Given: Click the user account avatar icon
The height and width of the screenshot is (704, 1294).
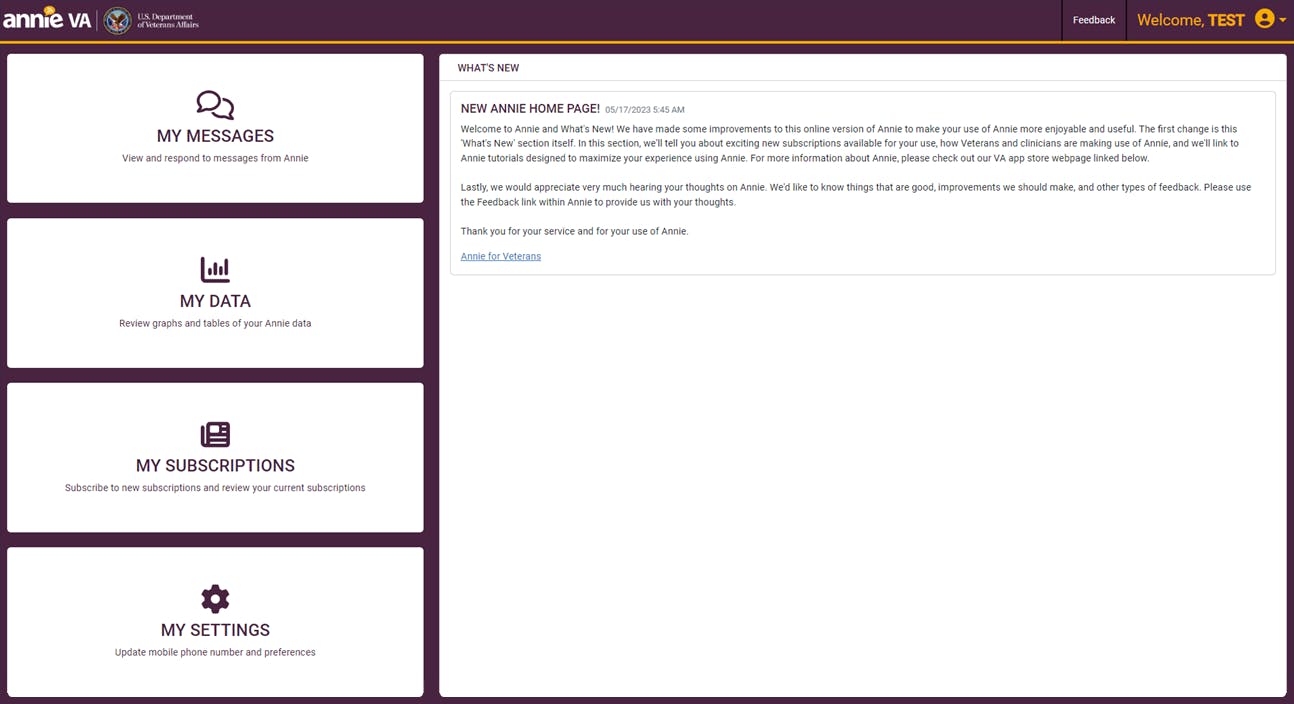Looking at the screenshot, I should 1264,19.
